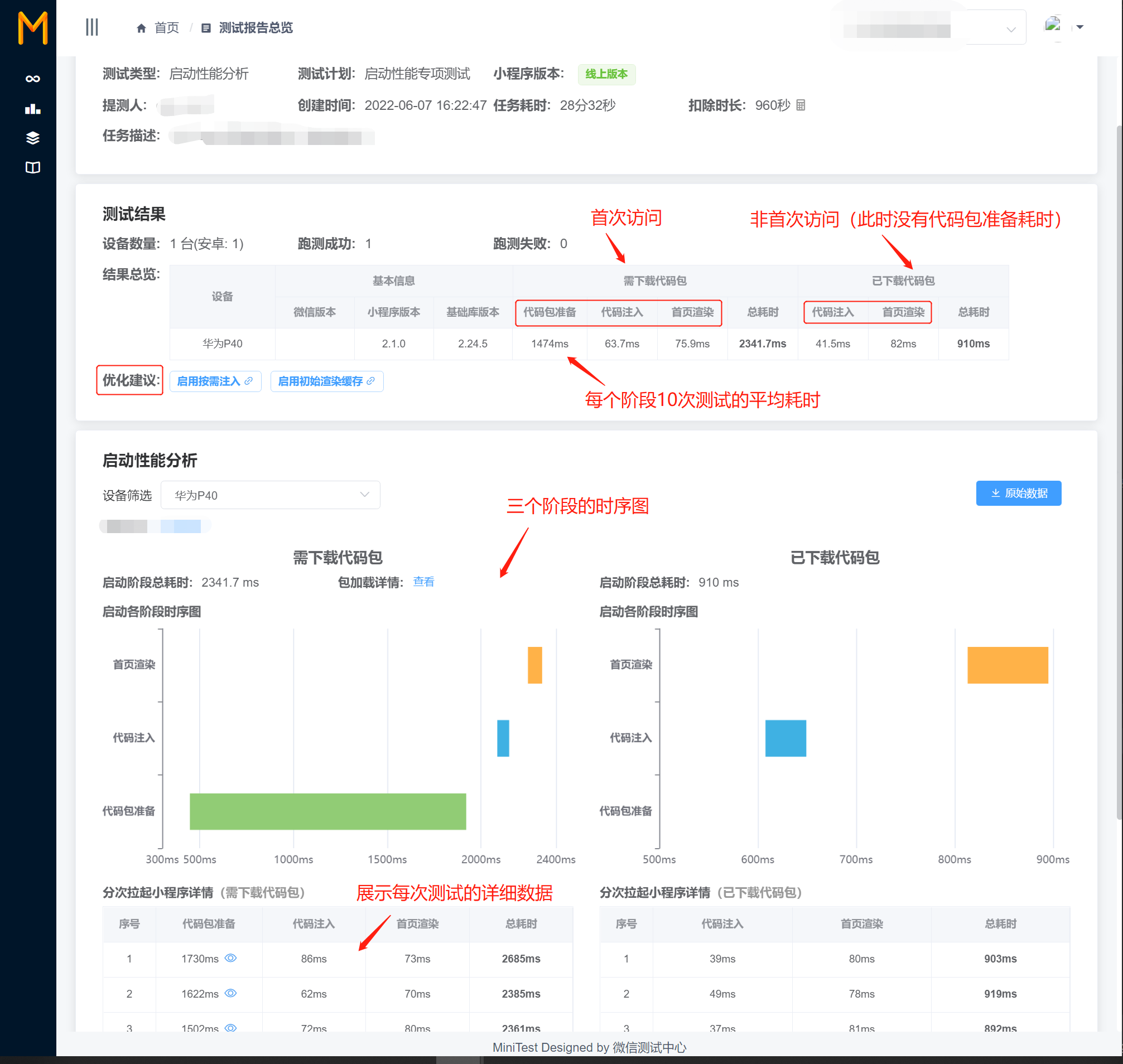Click the calculator icon beside 960秒
Image resolution: width=1123 pixels, height=1064 pixels.
tap(800, 105)
